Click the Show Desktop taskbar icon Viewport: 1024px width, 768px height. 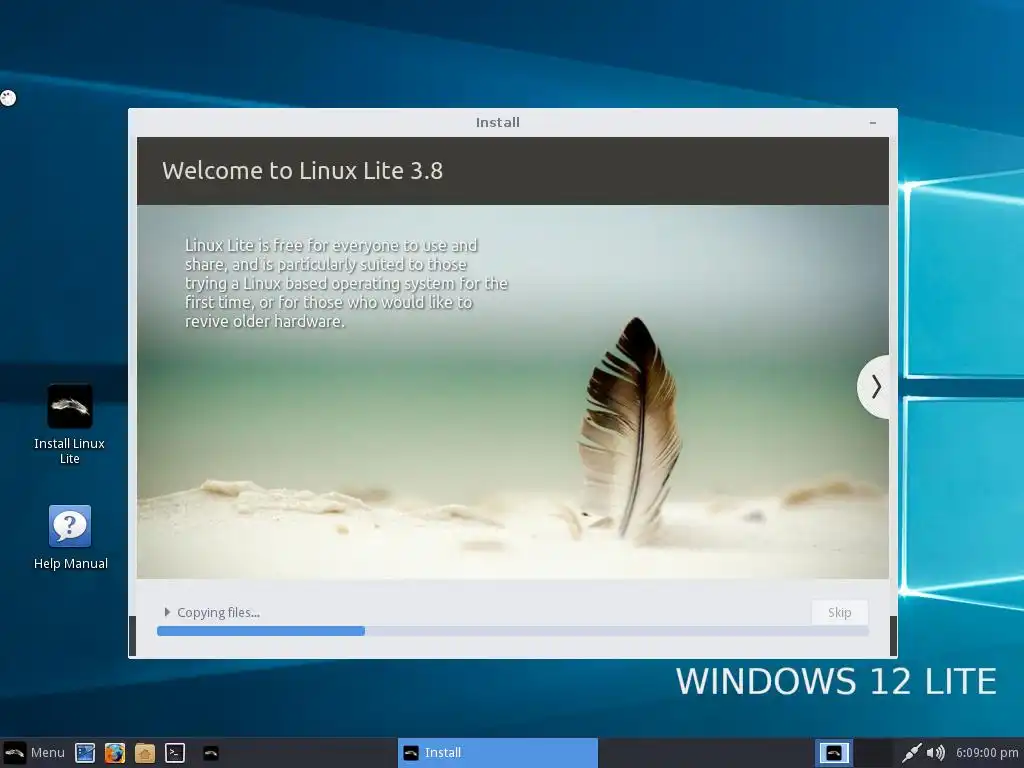pos(85,753)
